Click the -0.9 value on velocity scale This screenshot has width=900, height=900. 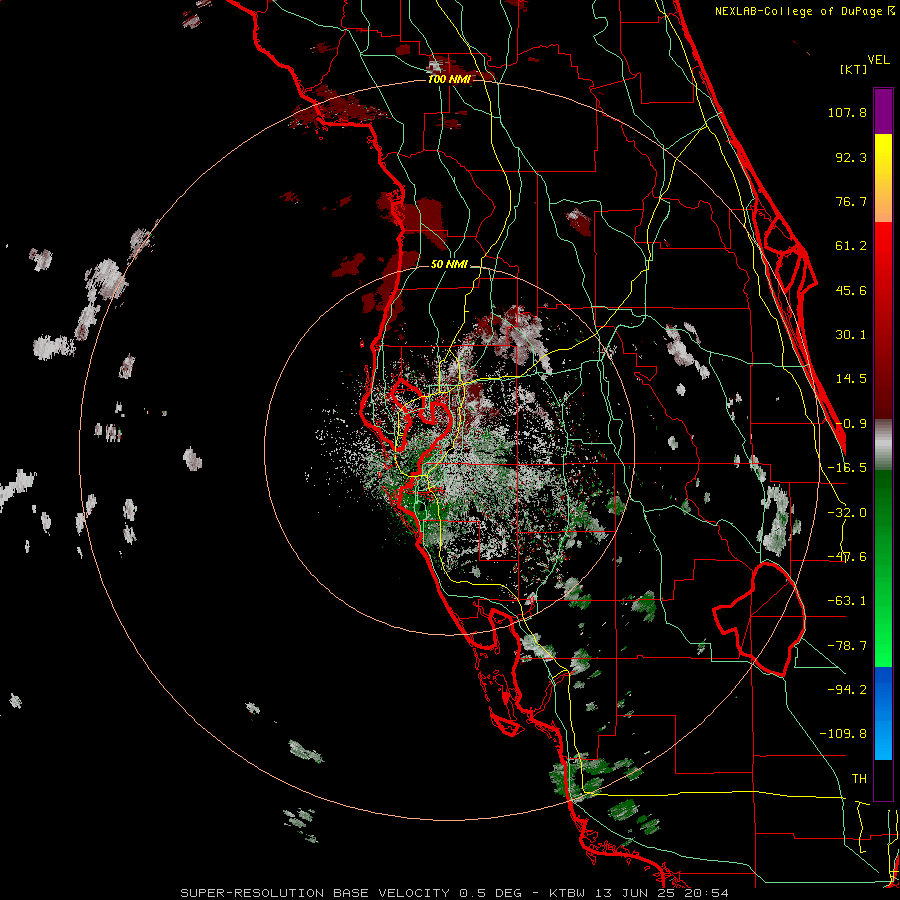click(851, 424)
